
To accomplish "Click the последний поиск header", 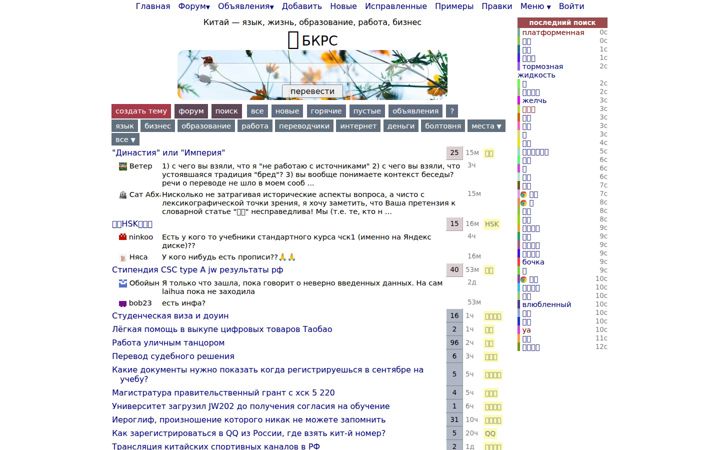I will tap(562, 22).
